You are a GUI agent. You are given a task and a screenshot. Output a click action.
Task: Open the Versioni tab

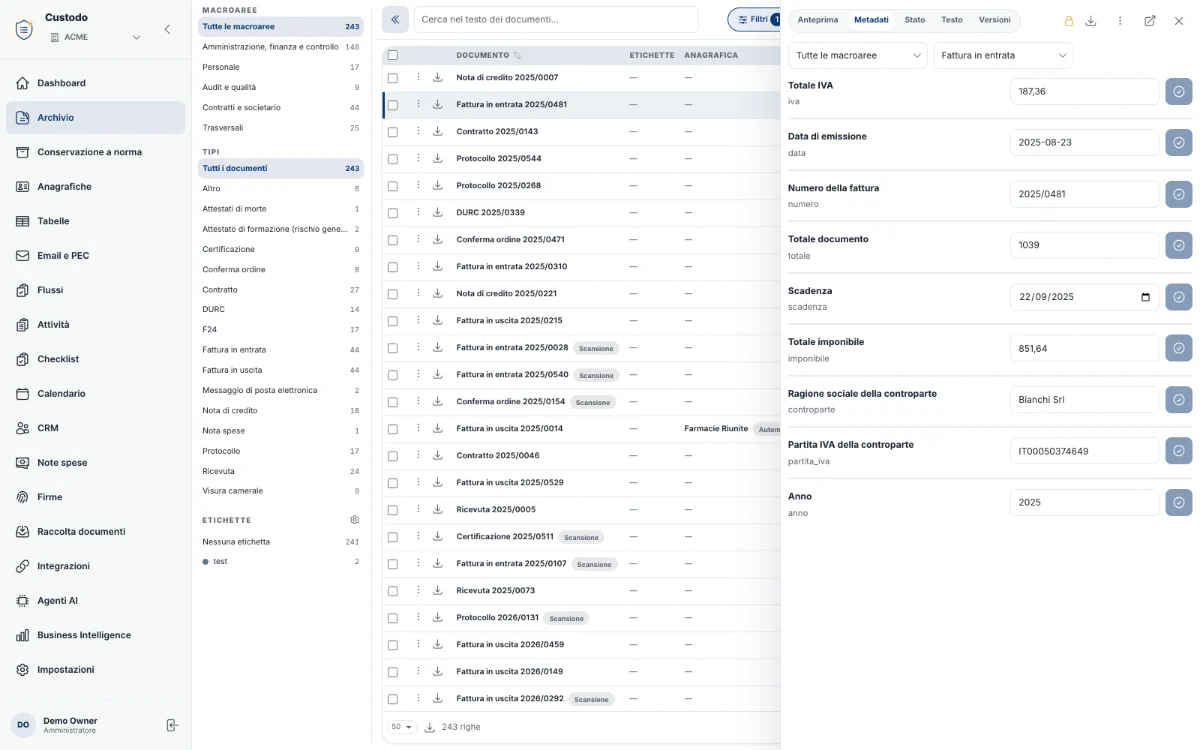pos(995,20)
